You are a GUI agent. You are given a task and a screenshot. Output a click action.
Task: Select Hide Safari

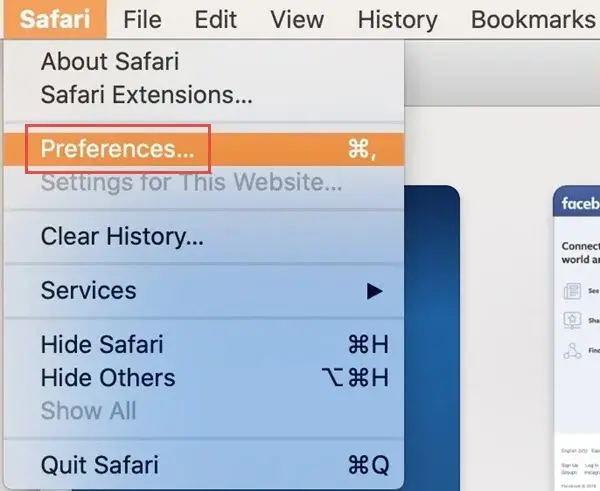click(x=204, y=344)
